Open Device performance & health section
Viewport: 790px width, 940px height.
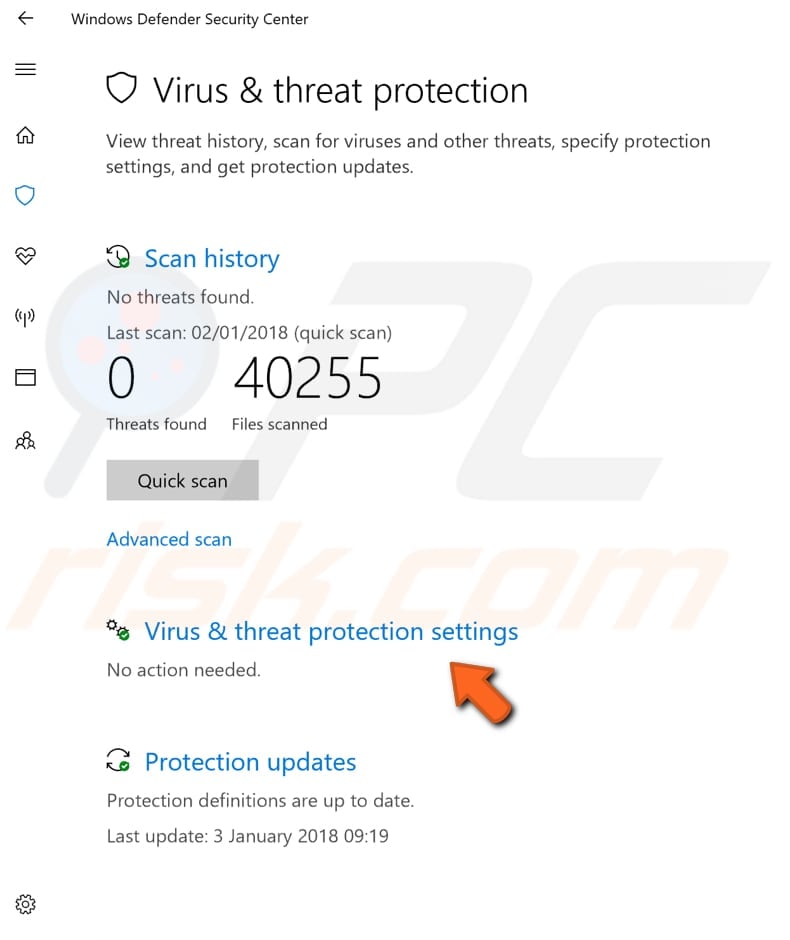tap(25, 257)
